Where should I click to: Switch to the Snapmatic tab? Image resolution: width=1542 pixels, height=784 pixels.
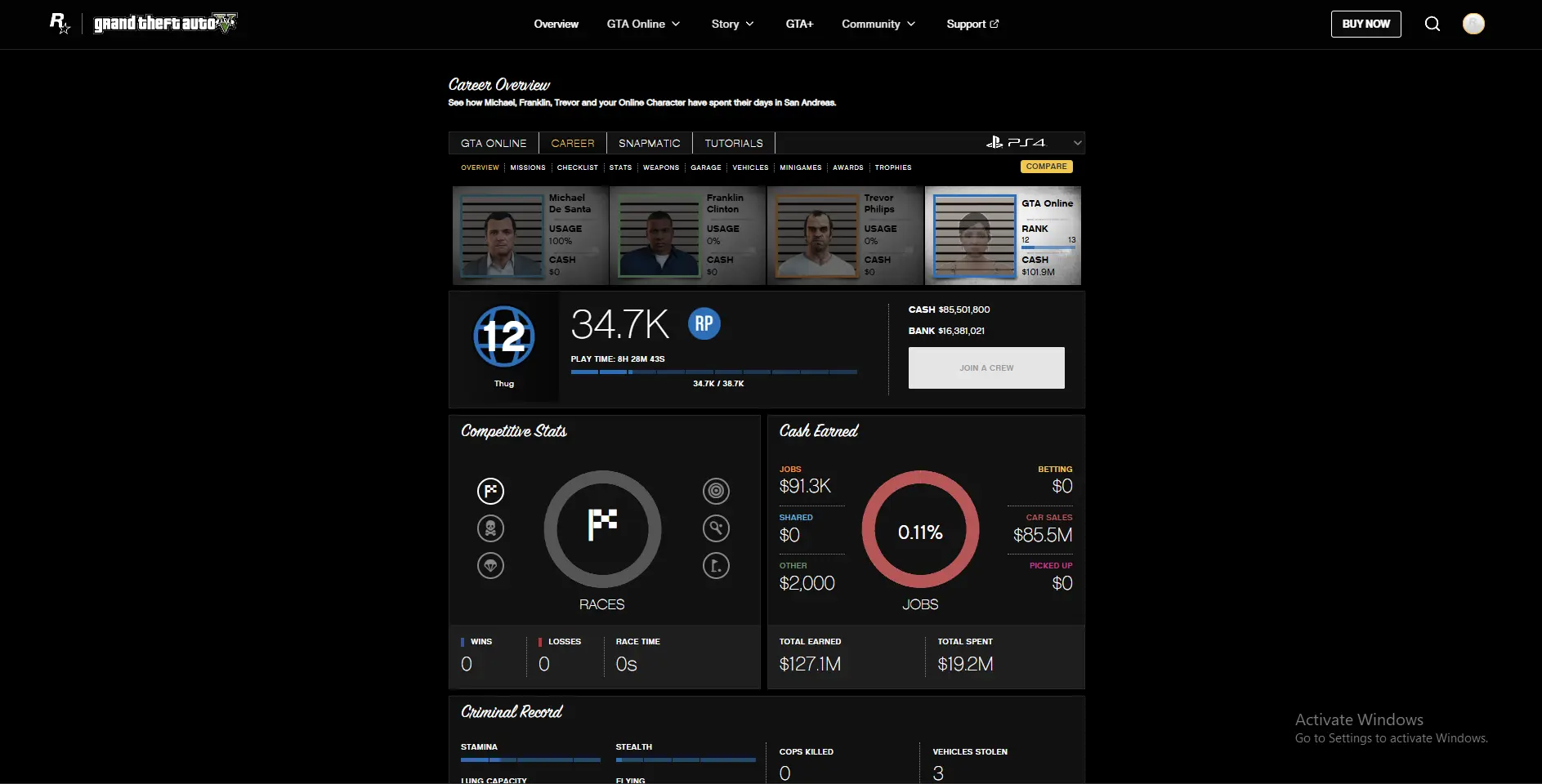[649, 143]
